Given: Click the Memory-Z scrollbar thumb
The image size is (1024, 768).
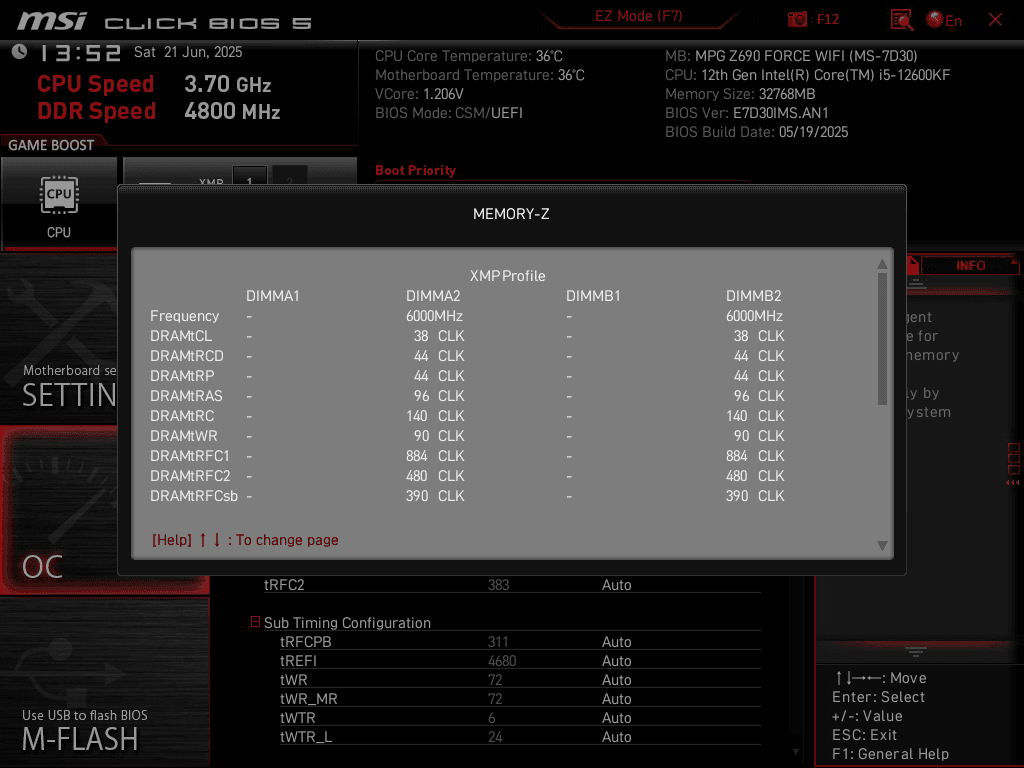Looking at the screenshot, I should point(882,338).
